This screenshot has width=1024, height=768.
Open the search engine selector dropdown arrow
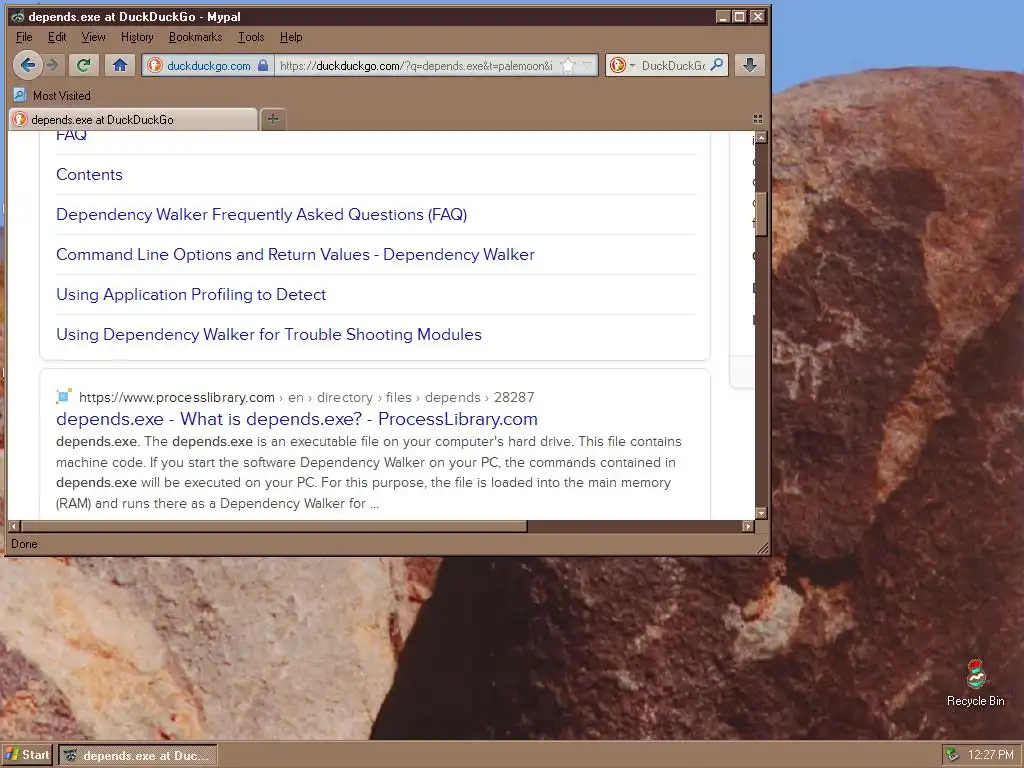pos(632,65)
